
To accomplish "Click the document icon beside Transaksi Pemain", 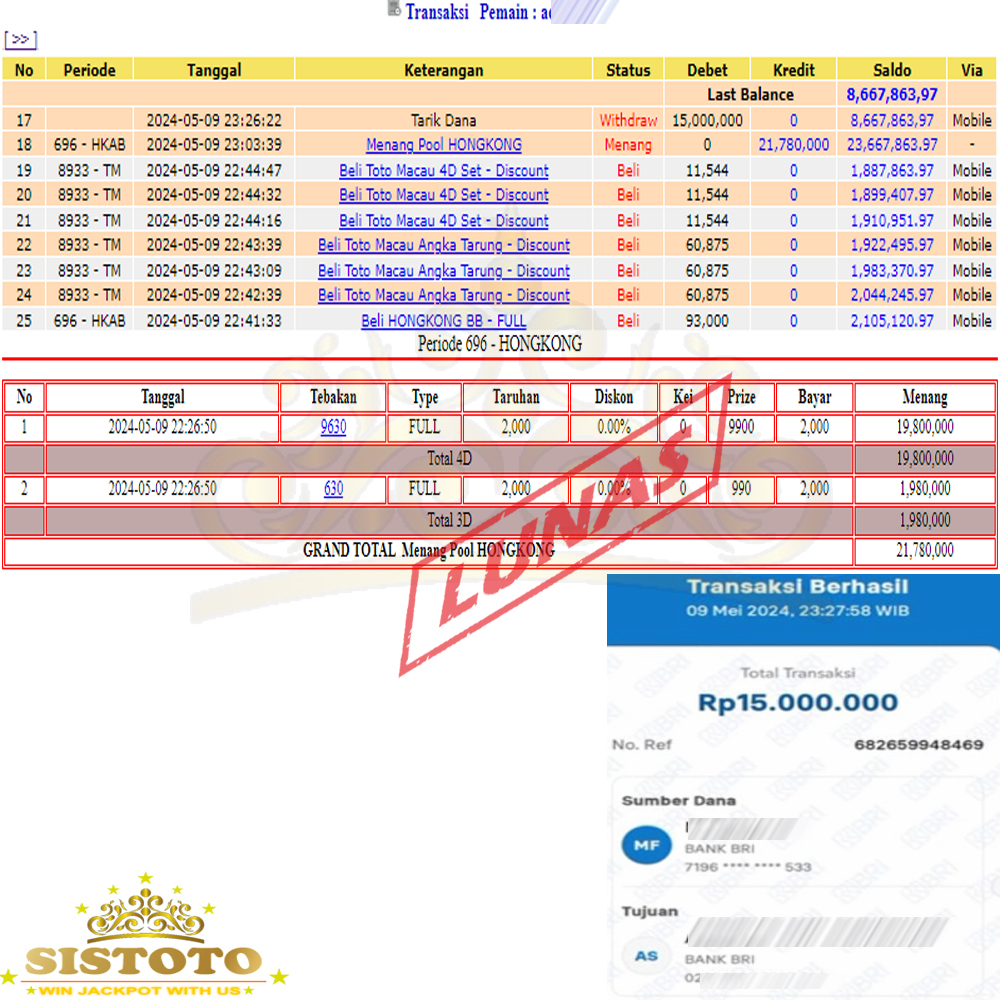I will 394,10.
